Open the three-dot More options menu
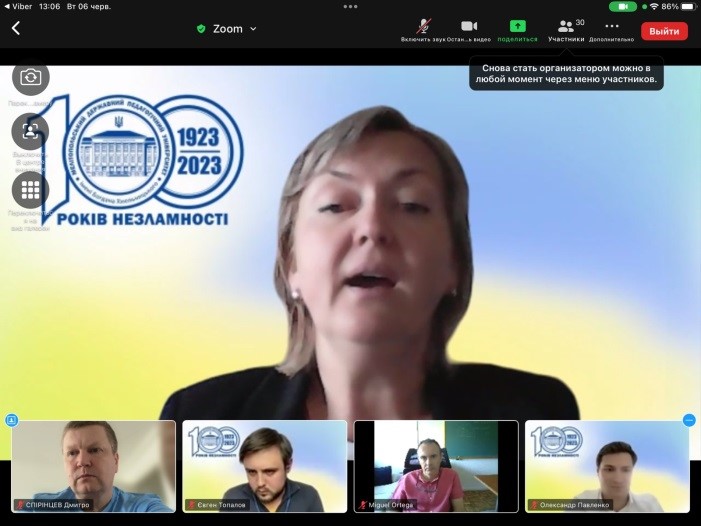Image resolution: width=701 pixels, height=526 pixels. pyautogui.click(x=611, y=27)
